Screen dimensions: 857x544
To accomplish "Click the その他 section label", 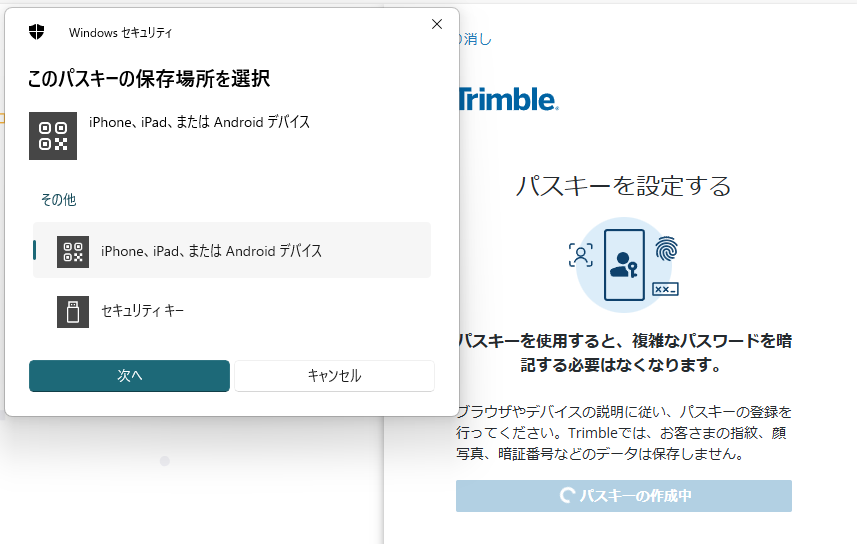I will (x=58, y=200).
